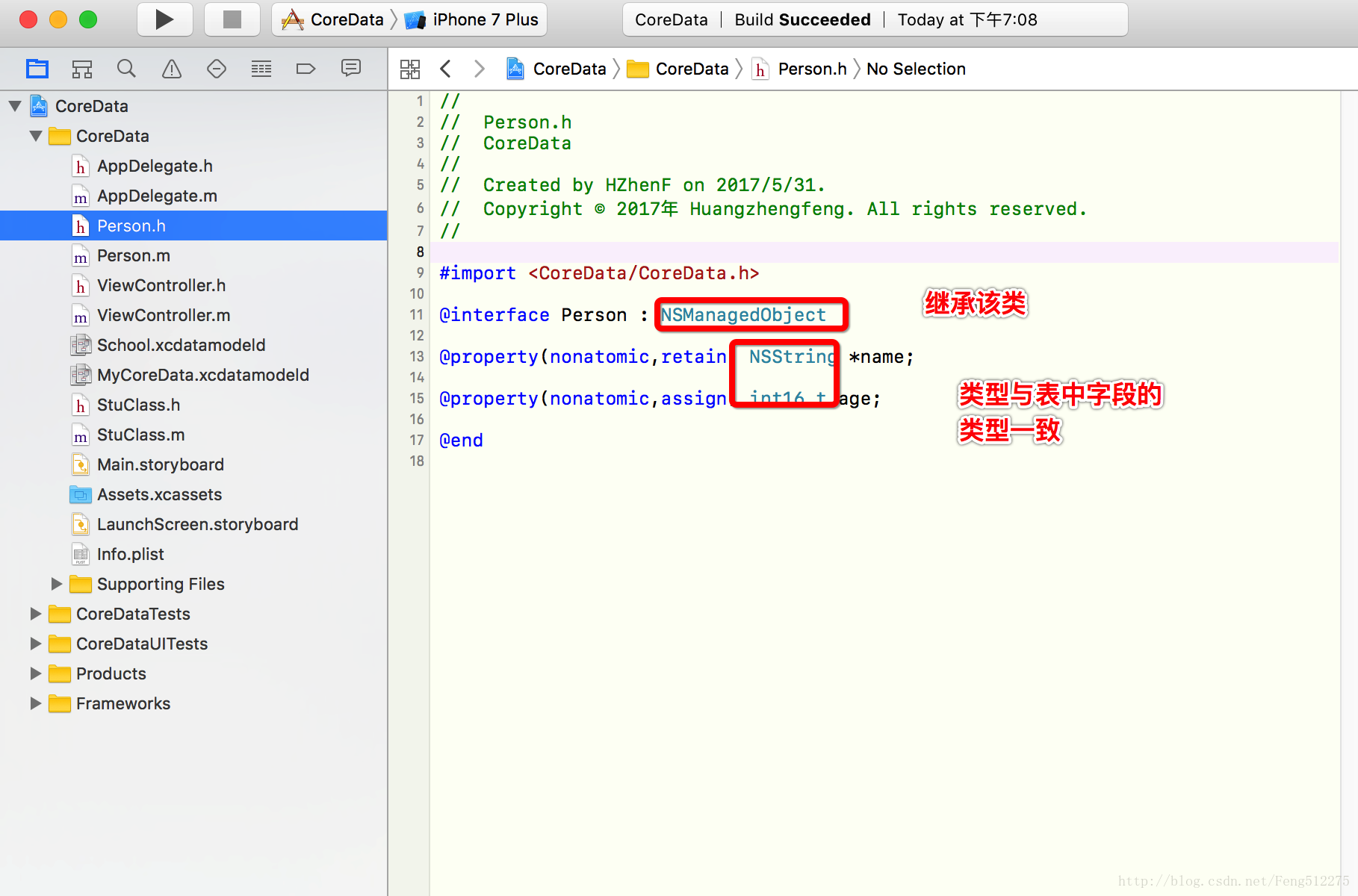Click the related items grid icon
The height and width of the screenshot is (896, 1358).
click(x=410, y=69)
